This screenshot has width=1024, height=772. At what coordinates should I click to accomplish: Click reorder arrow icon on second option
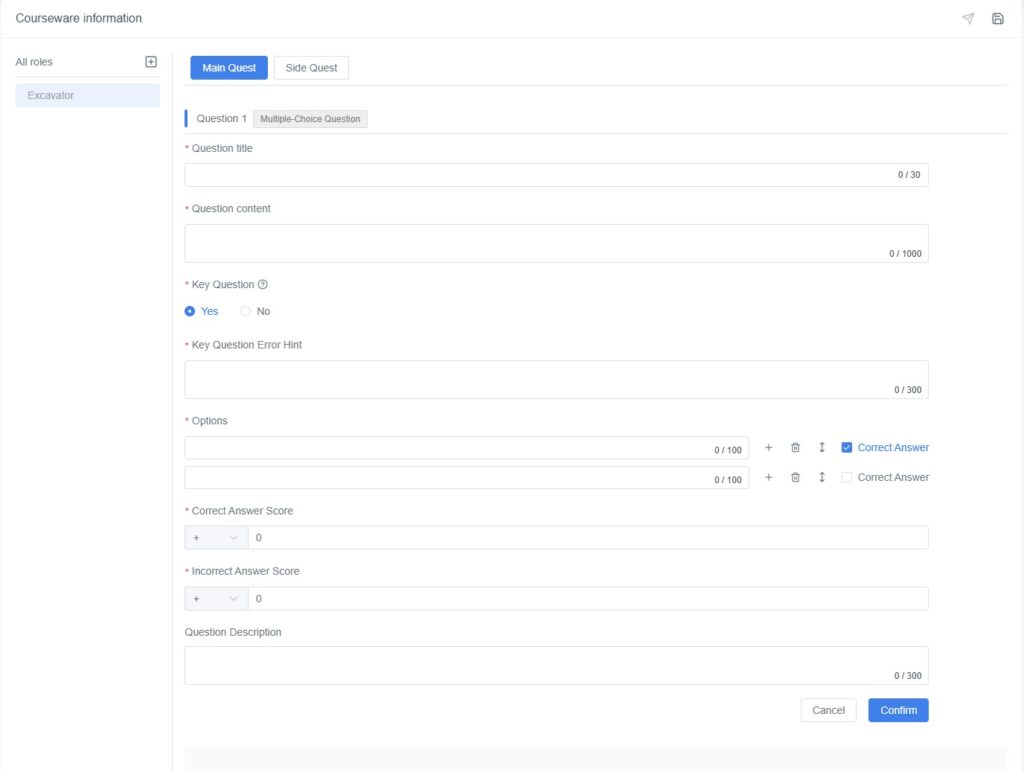pyautogui.click(x=822, y=478)
